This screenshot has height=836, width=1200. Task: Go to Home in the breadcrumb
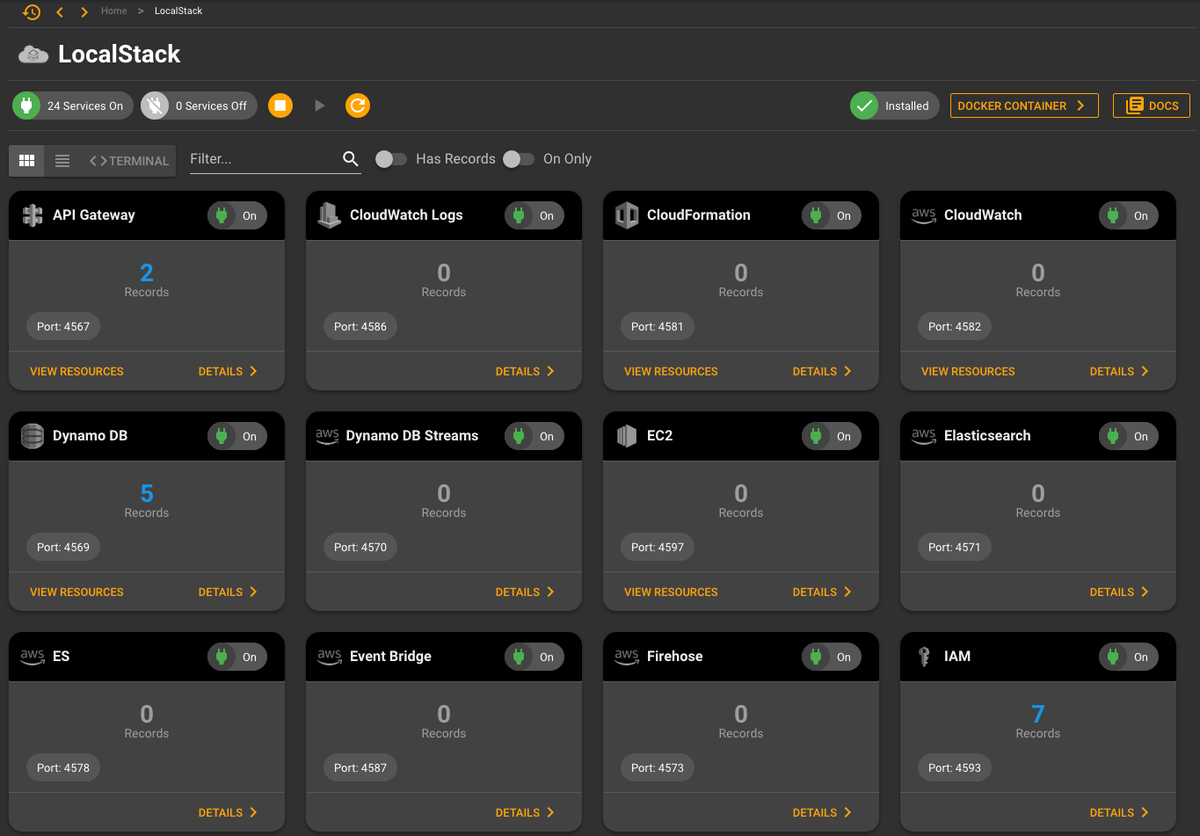point(114,11)
